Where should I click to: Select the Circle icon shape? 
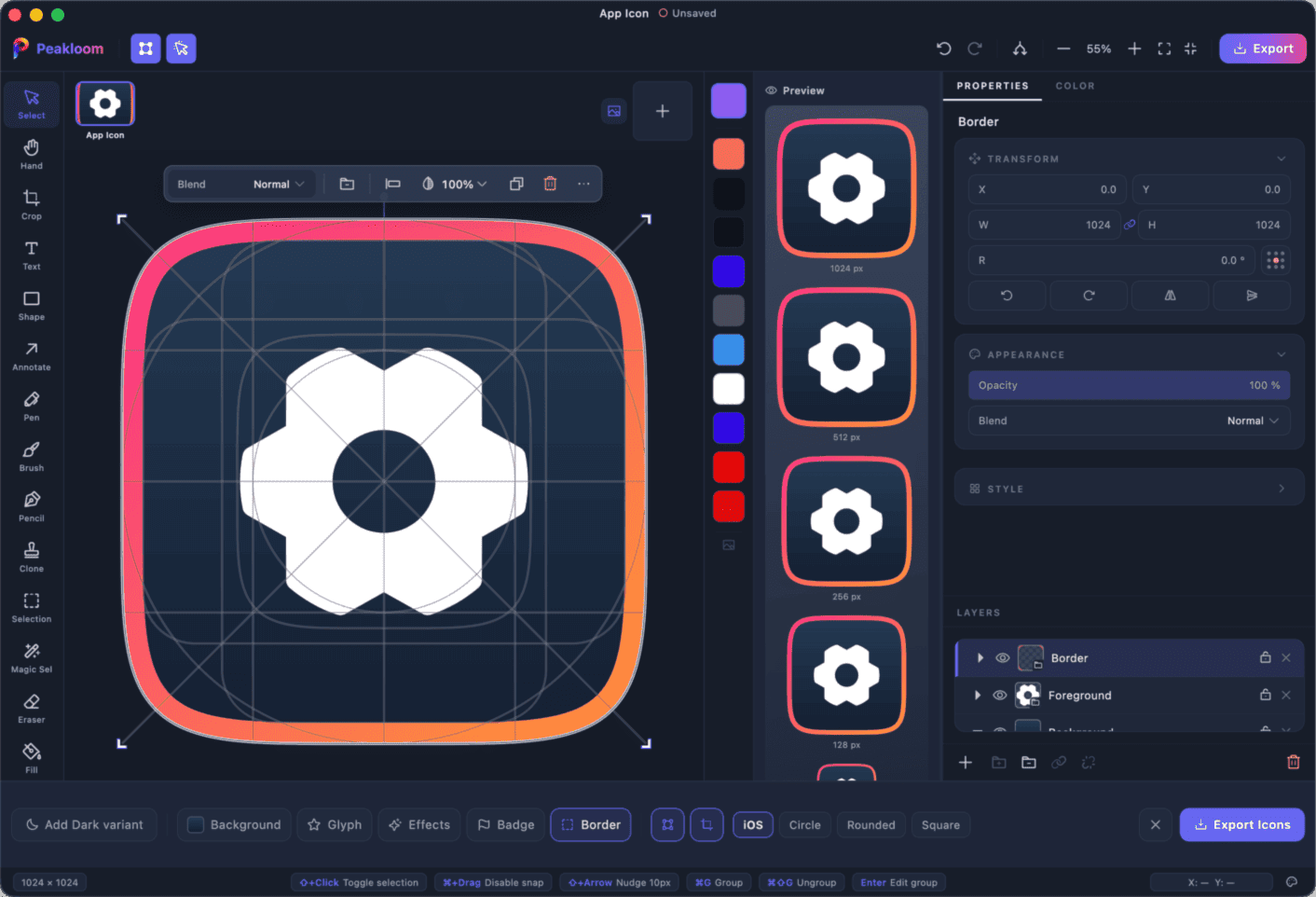805,825
